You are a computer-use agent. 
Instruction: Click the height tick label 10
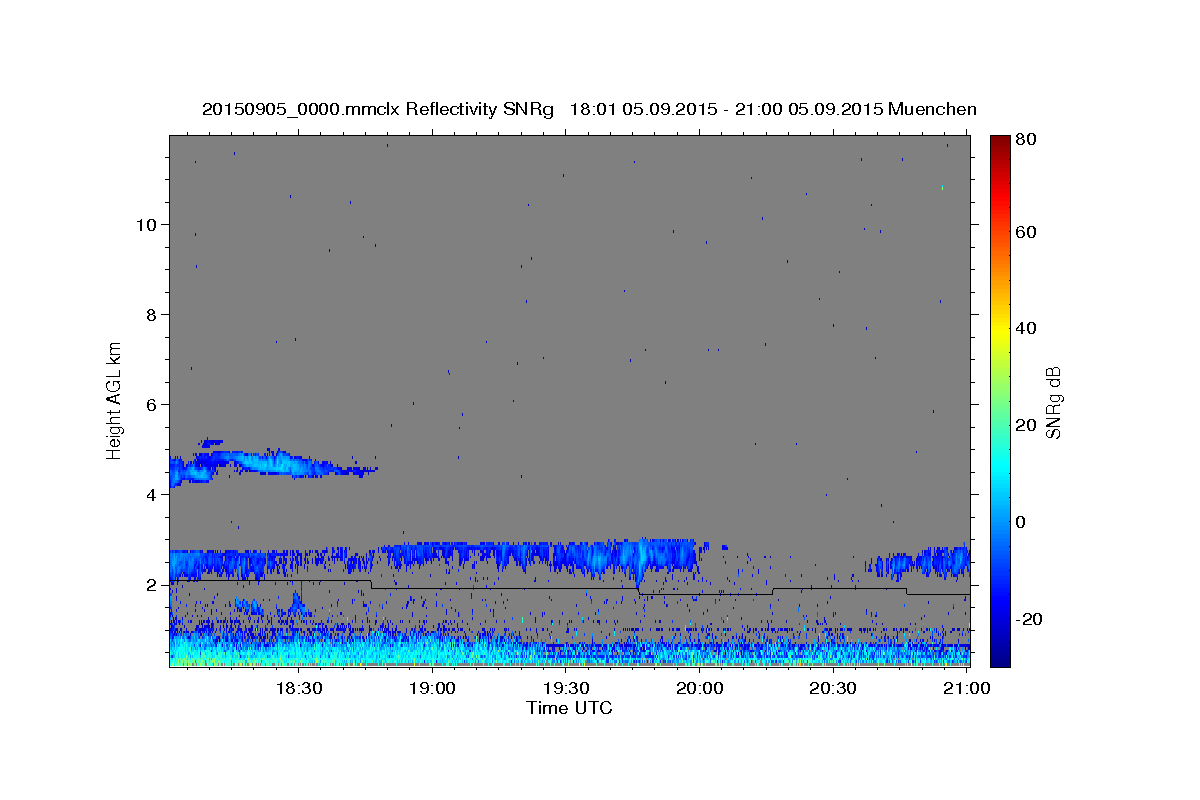coord(145,224)
